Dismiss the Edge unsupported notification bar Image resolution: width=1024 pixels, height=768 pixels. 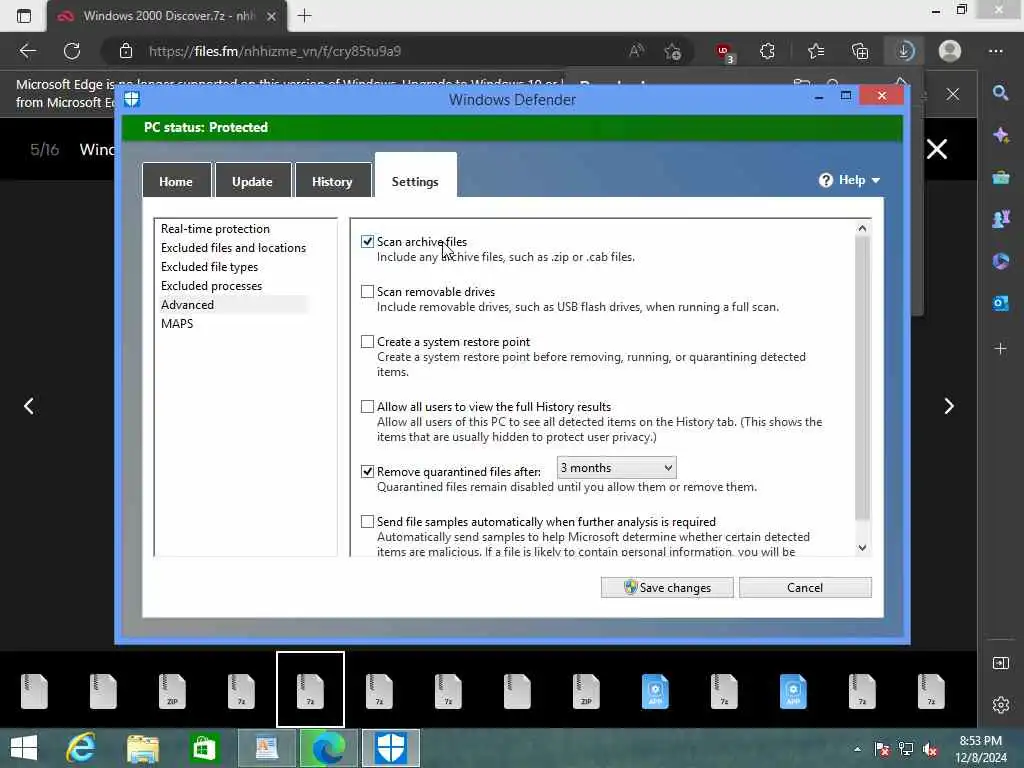pos(953,94)
